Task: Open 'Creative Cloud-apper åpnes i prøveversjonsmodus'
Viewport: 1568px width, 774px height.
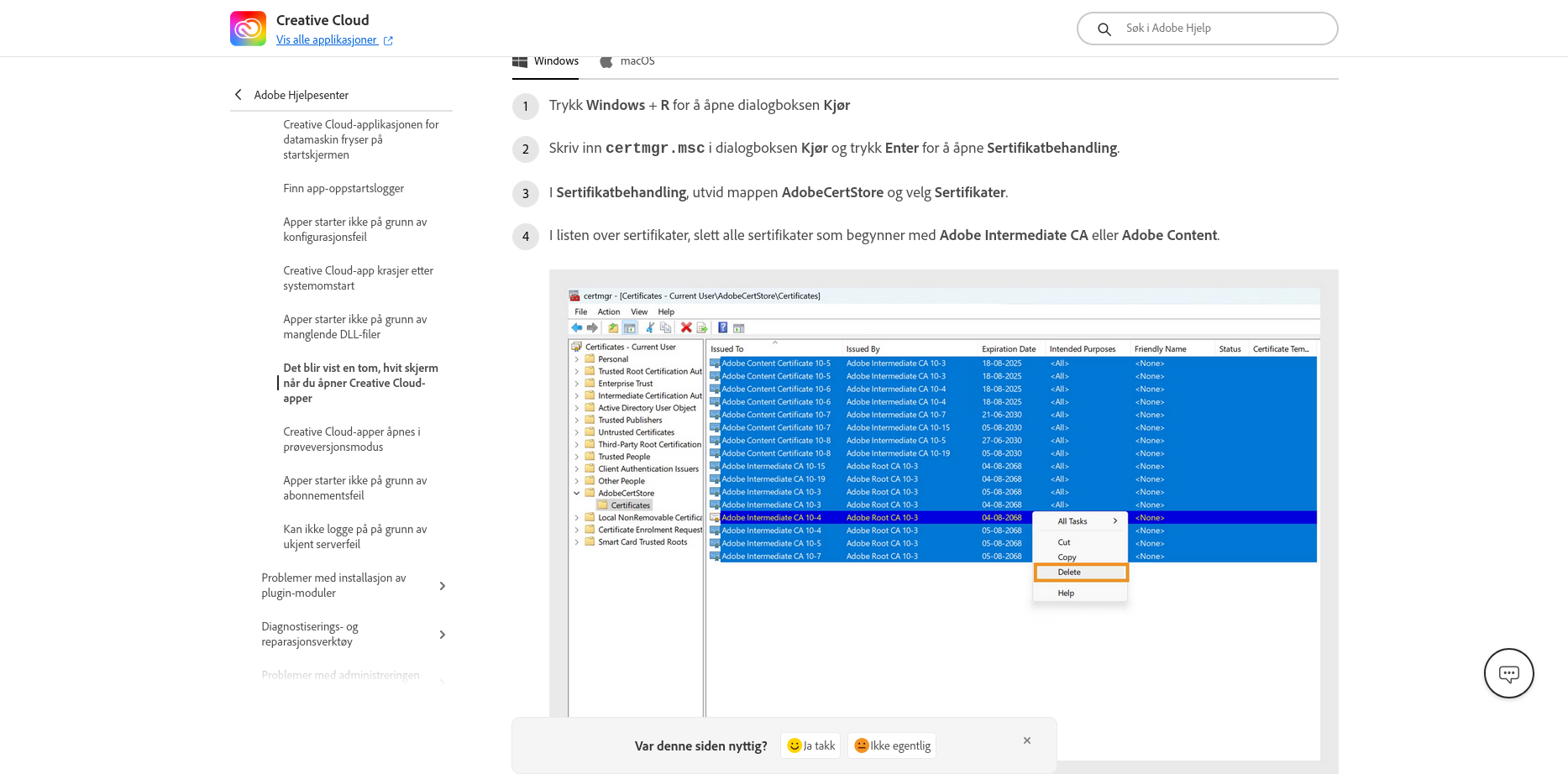Action: click(x=352, y=439)
